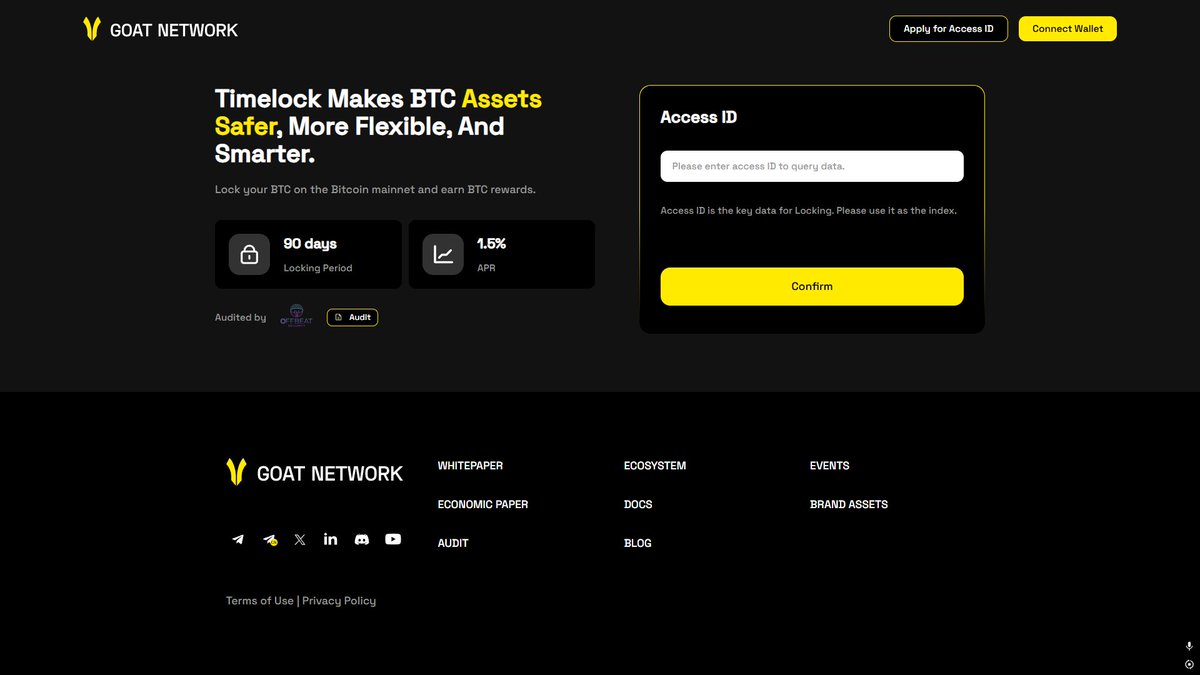Click the 'Audited by' label
Image resolution: width=1200 pixels, height=675 pixels.
[x=241, y=318]
